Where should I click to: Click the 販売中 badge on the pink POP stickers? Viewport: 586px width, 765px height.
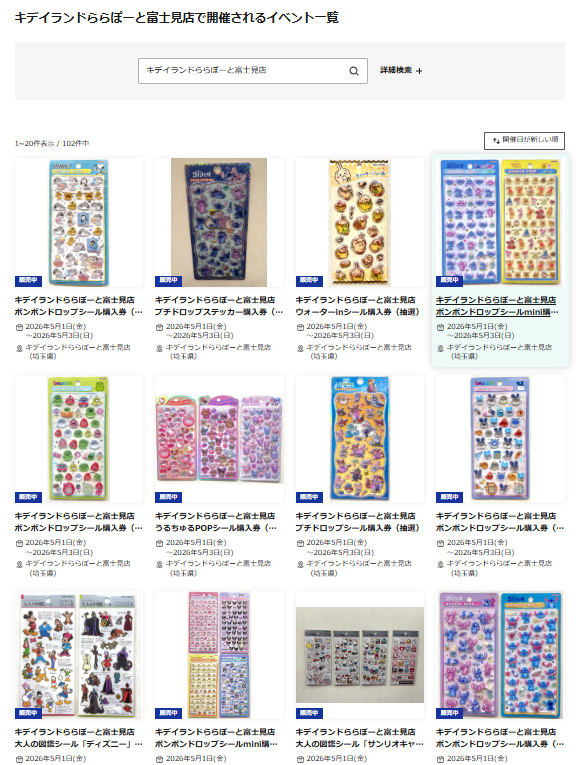click(168, 497)
